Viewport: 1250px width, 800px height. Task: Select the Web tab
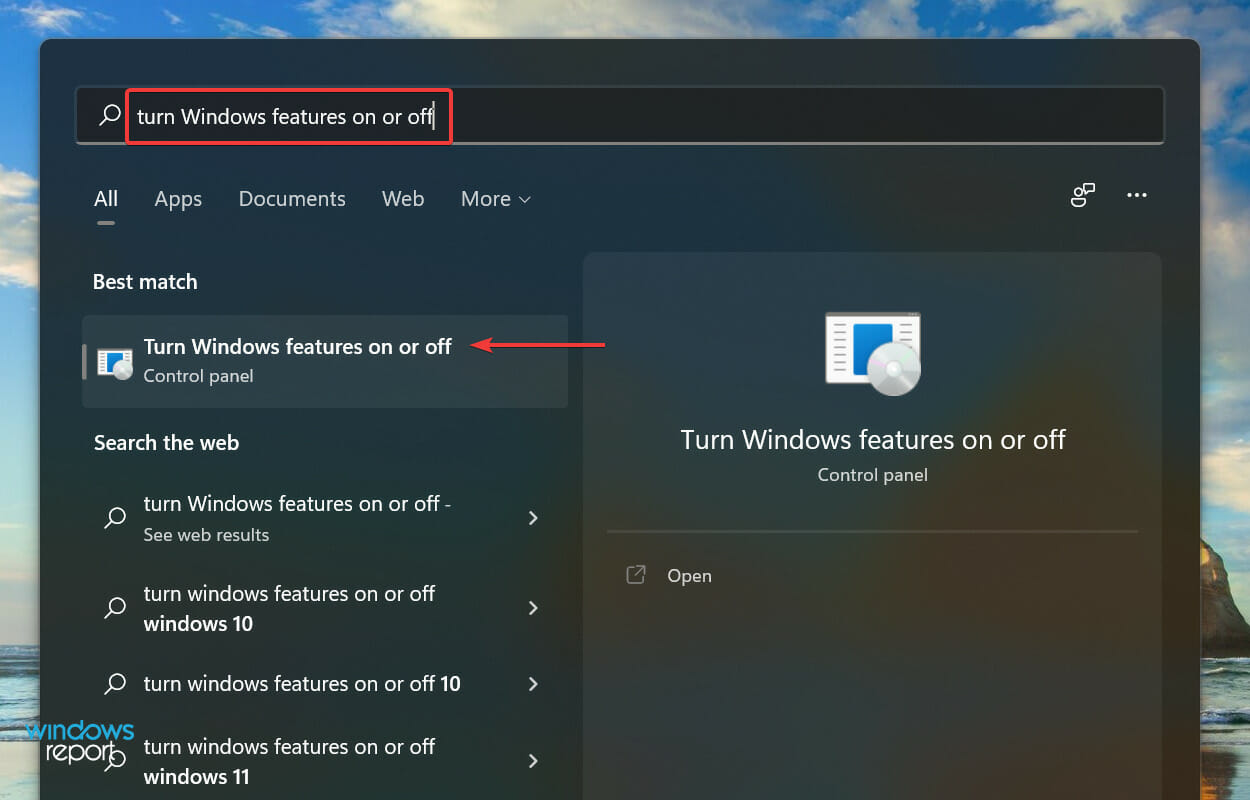(x=403, y=199)
